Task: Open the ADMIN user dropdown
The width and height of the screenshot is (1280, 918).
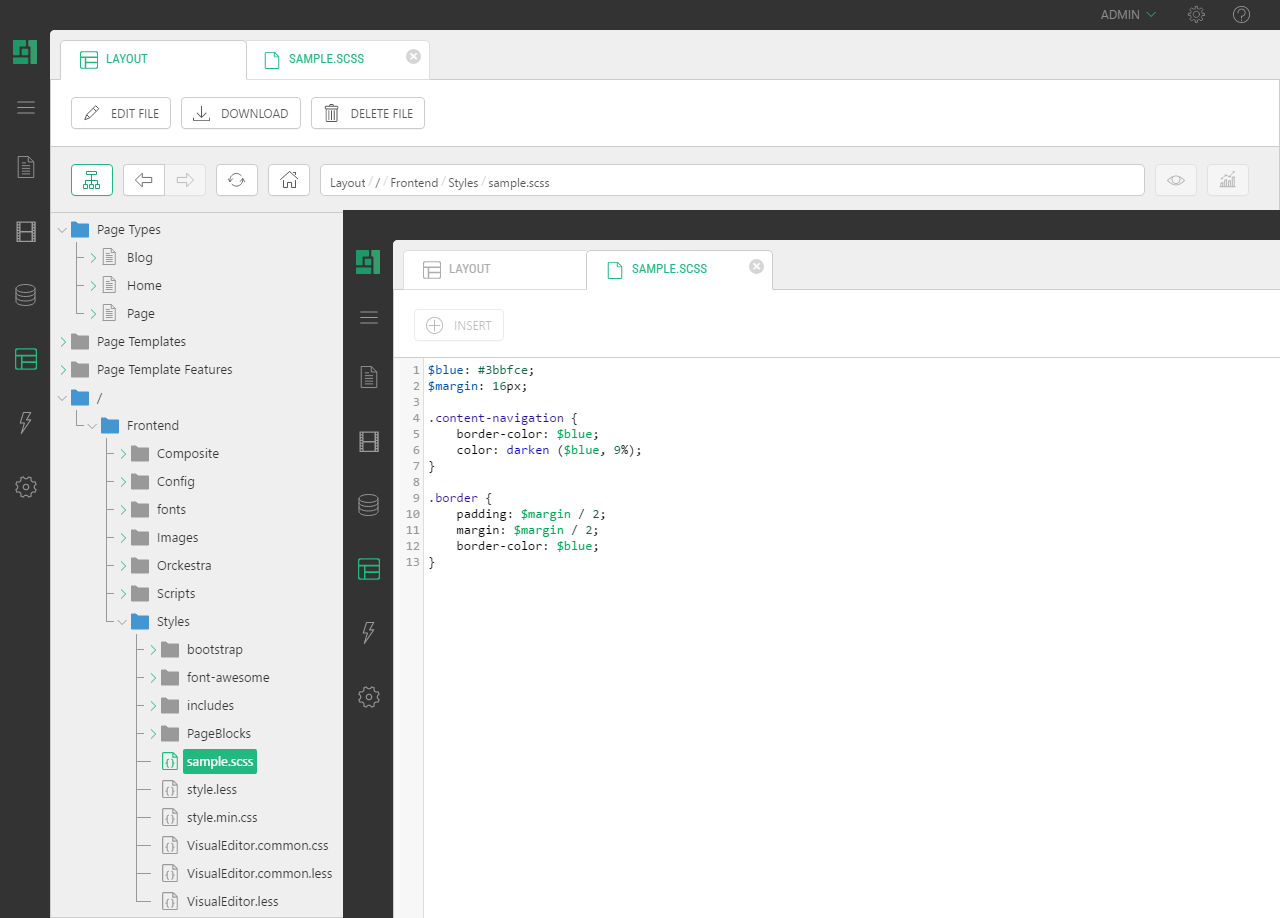Action: [1128, 15]
